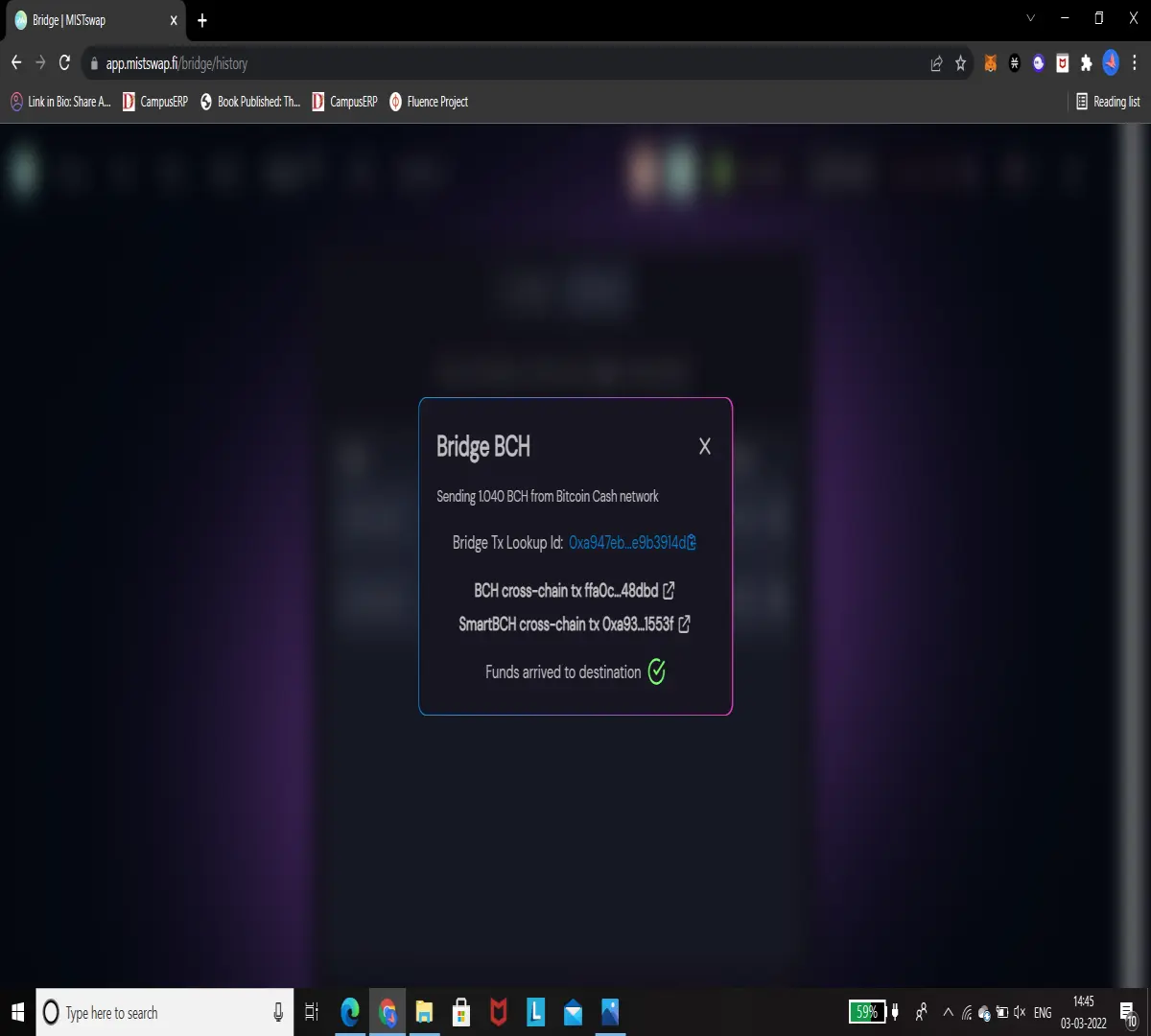
Task: Open the cloud sync icon in system tray
Action: (x=984, y=1013)
